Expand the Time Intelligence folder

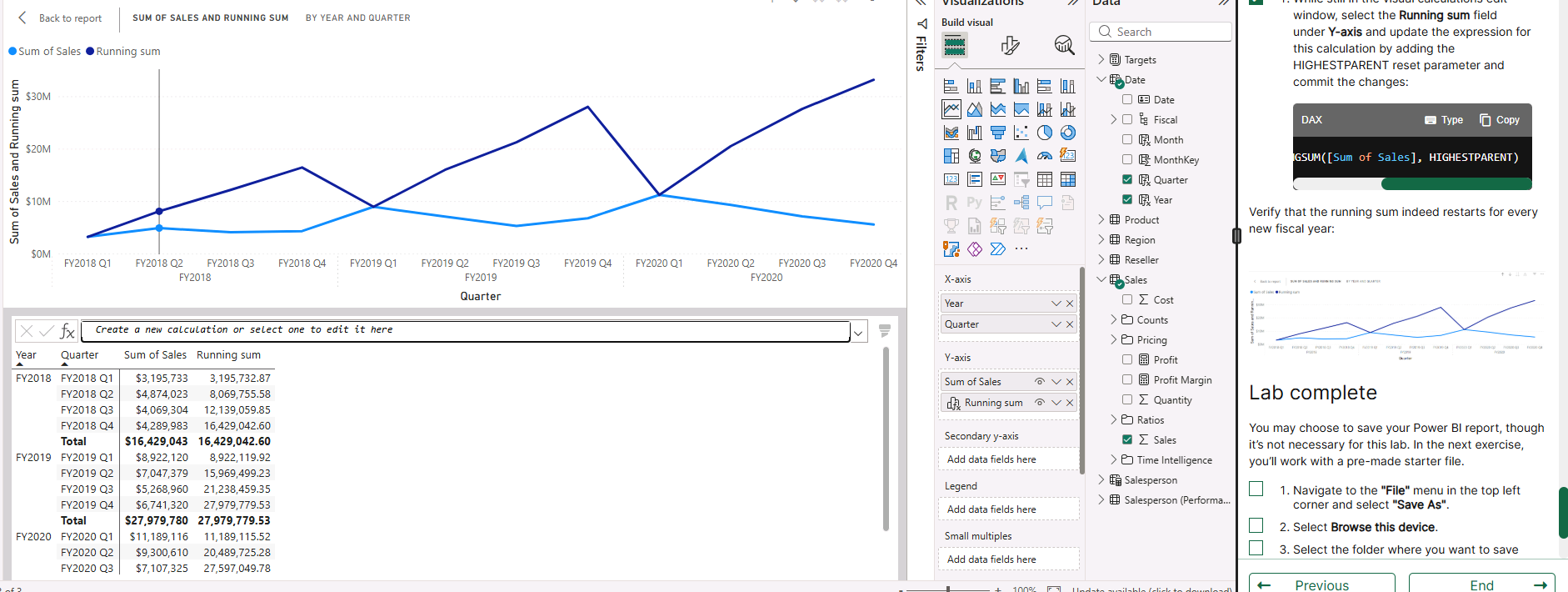pyautogui.click(x=1114, y=459)
